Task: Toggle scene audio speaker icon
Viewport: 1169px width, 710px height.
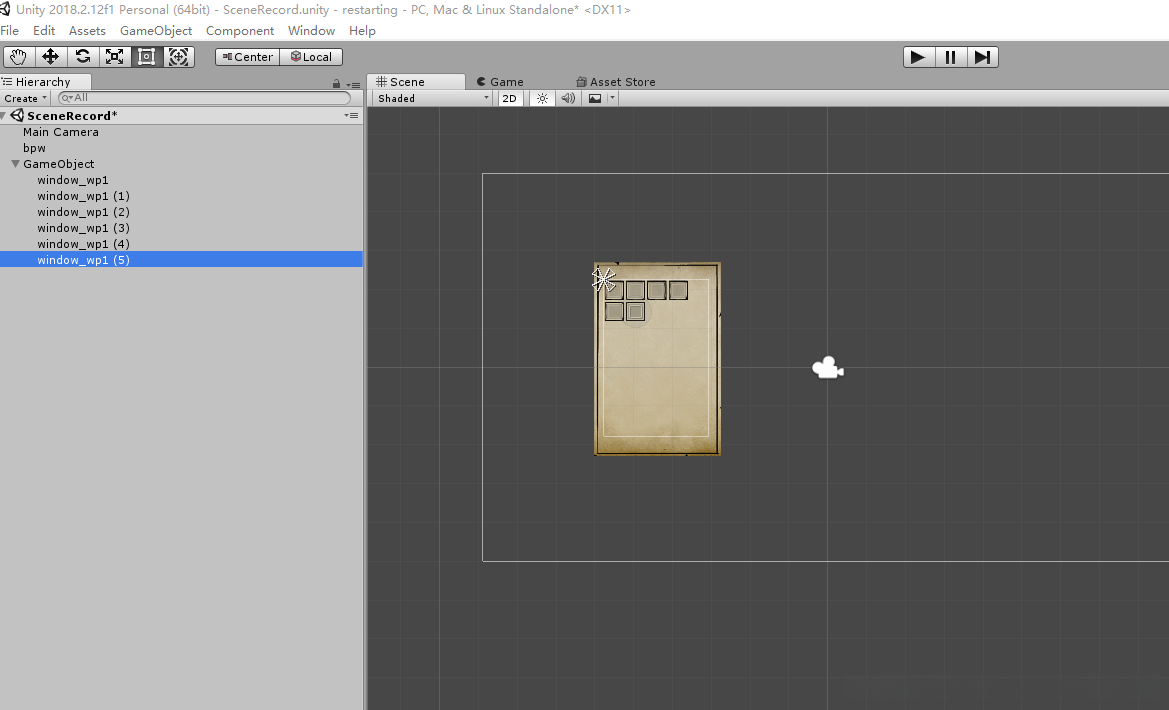Action: (x=568, y=98)
